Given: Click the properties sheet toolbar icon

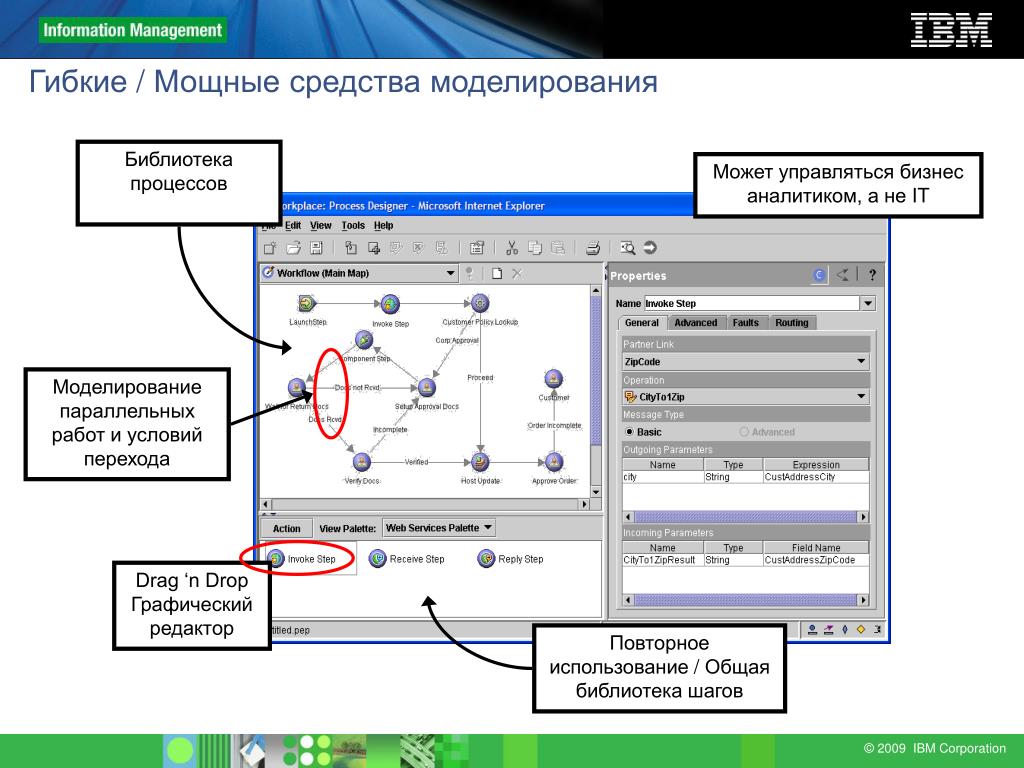Looking at the screenshot, I should (x=477, y=248).
